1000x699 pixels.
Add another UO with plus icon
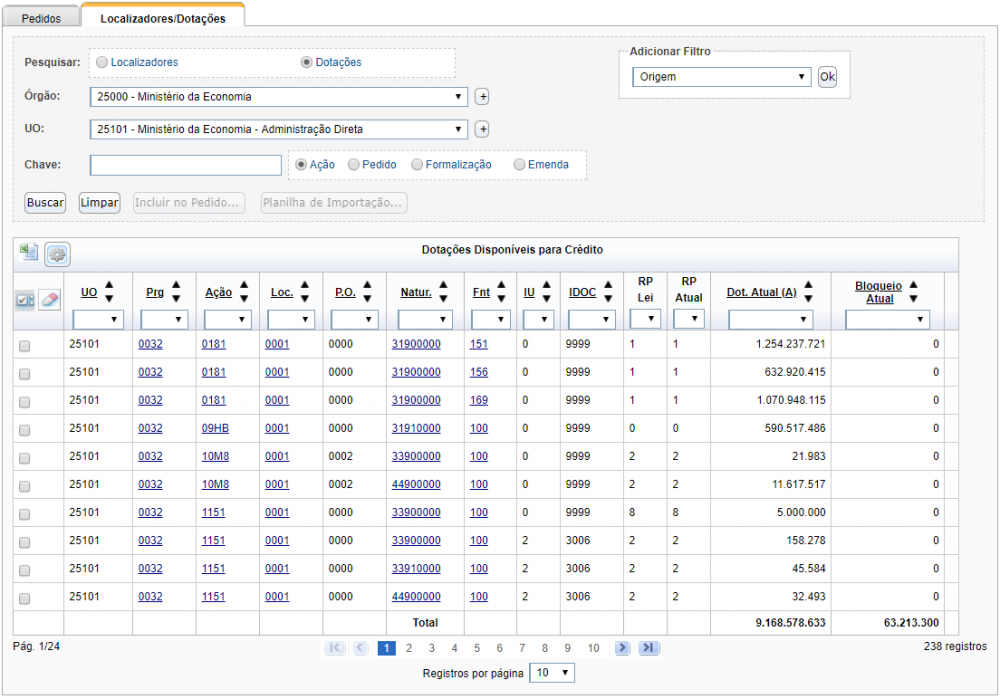tap(483, 129)
